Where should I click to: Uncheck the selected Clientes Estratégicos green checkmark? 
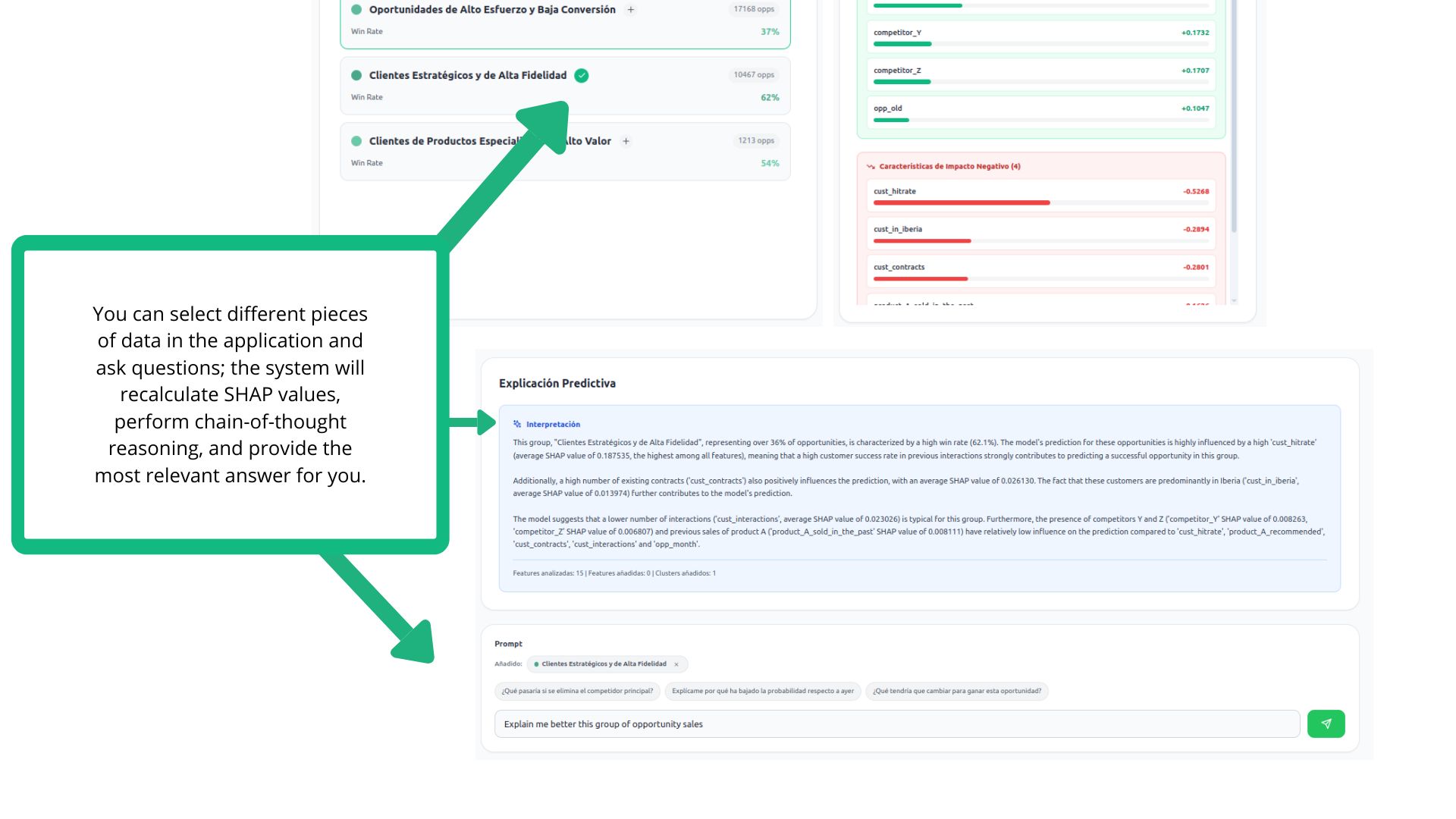(581, 75)
